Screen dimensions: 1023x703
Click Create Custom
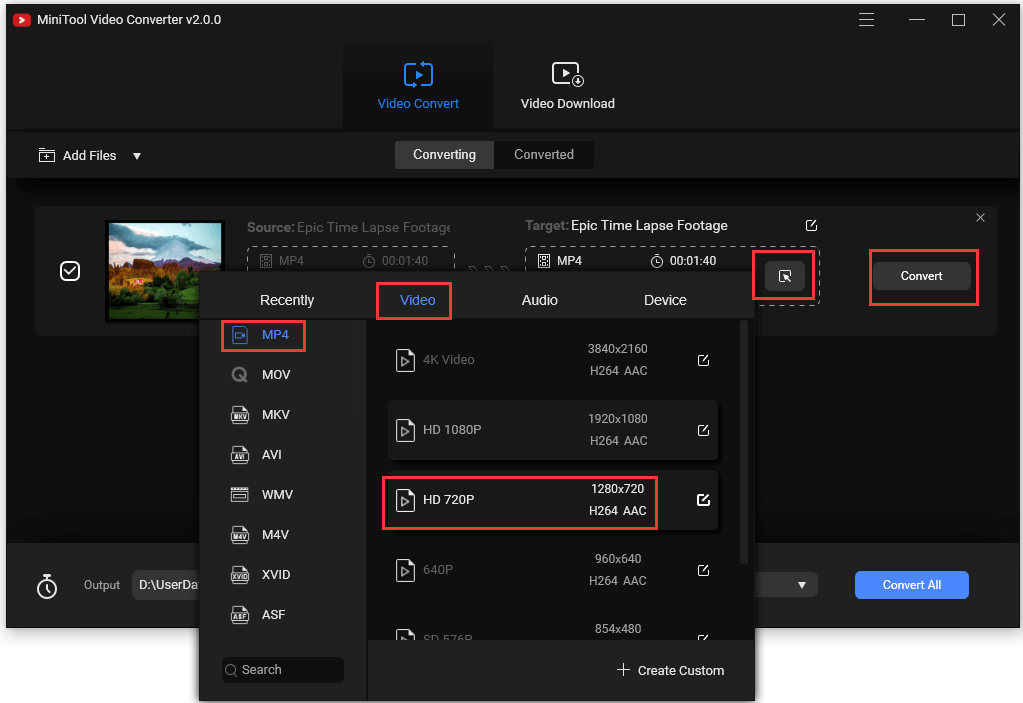pos(670,670)
